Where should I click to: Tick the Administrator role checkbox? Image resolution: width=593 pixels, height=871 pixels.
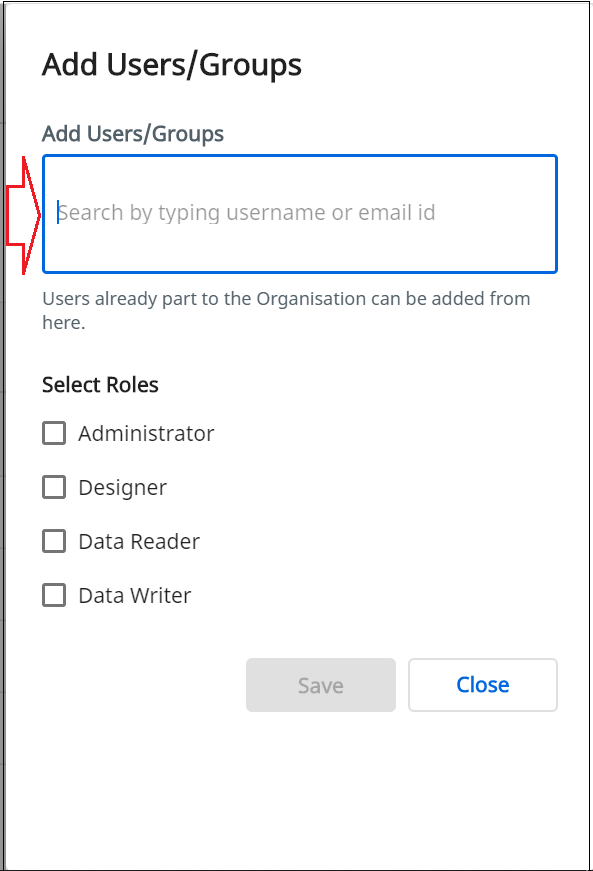click(x=54, y=433)
